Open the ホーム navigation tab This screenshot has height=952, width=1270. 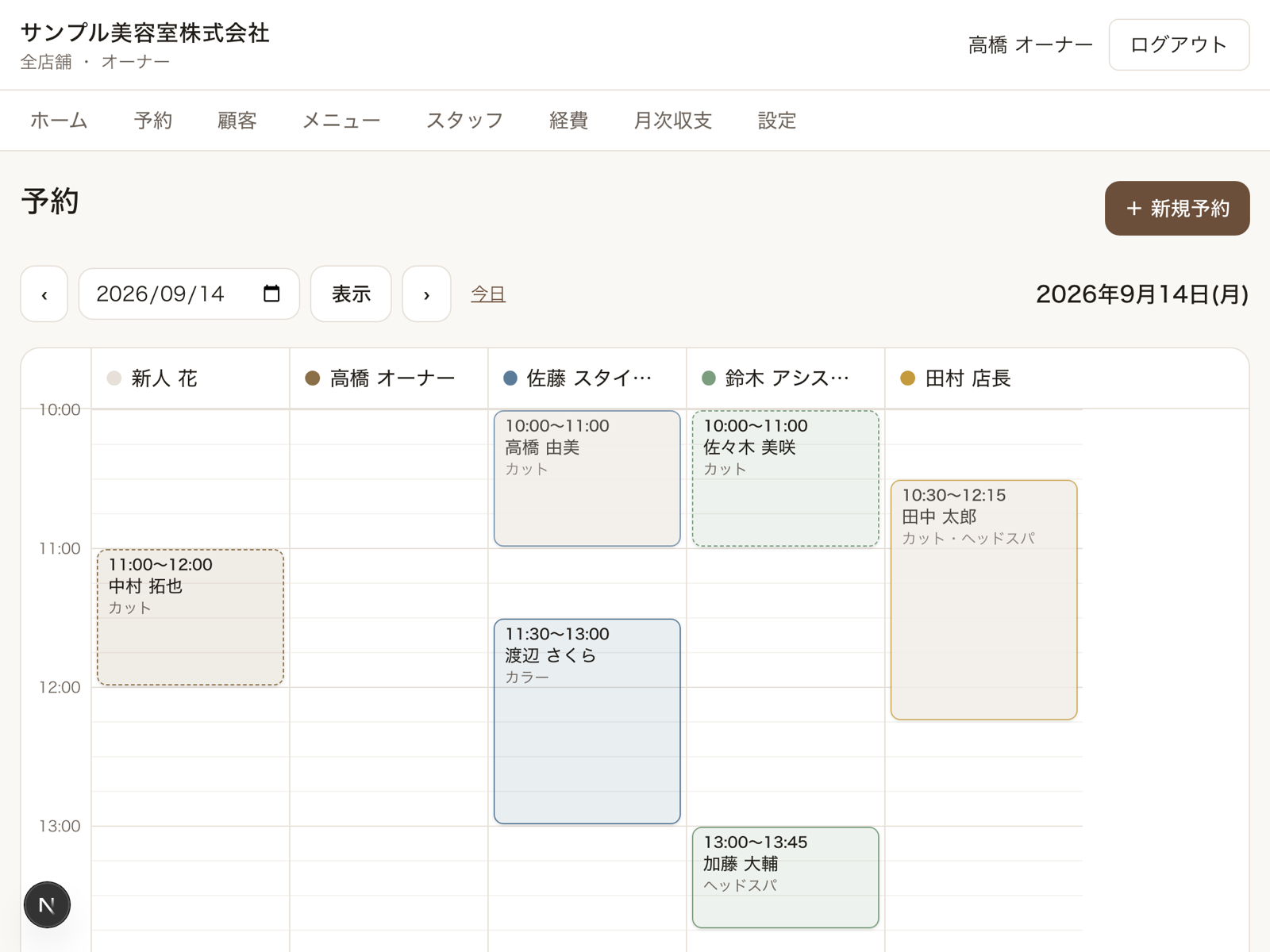pos(59,121)
